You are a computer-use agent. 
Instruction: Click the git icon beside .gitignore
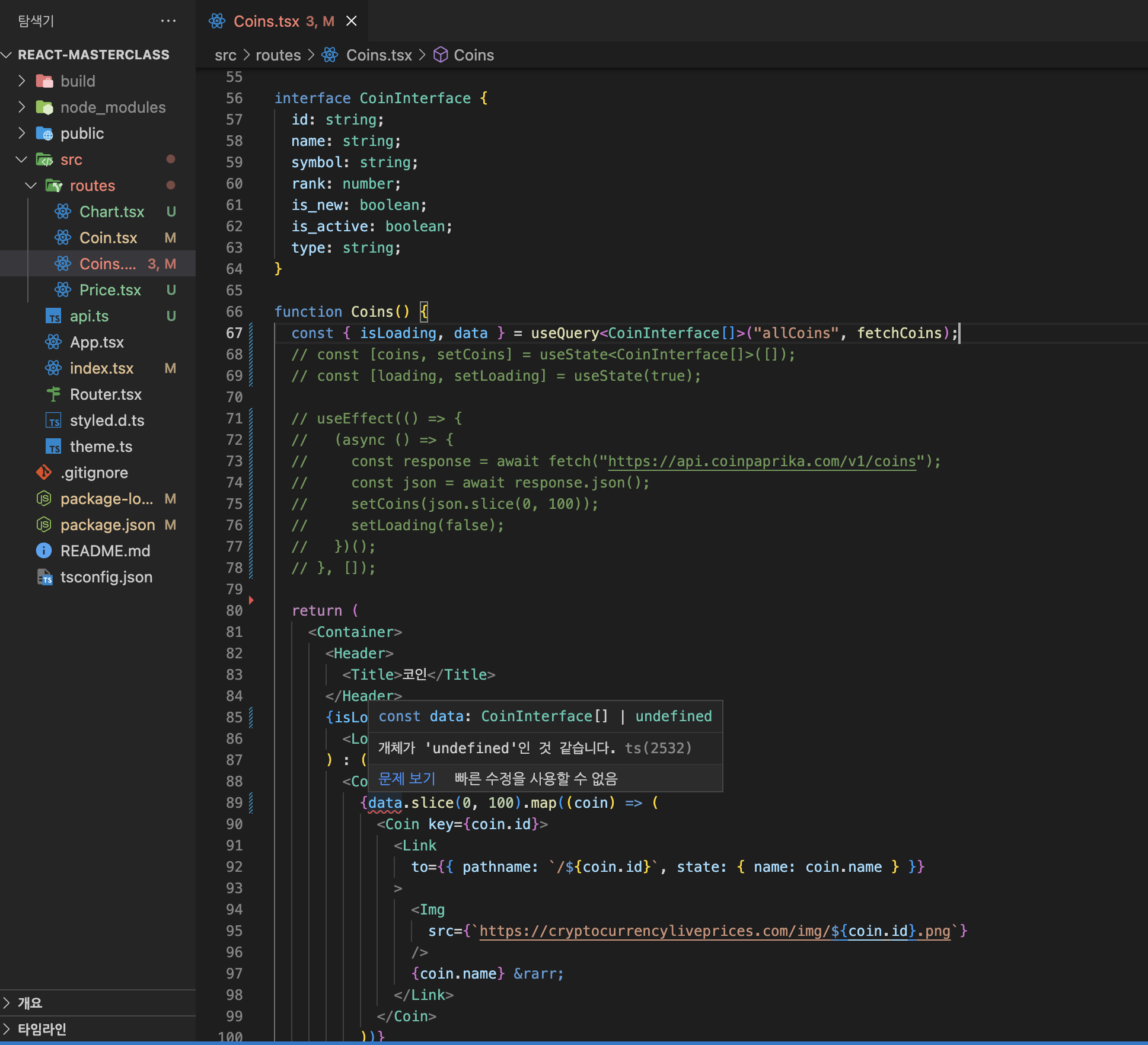[44, 473]
